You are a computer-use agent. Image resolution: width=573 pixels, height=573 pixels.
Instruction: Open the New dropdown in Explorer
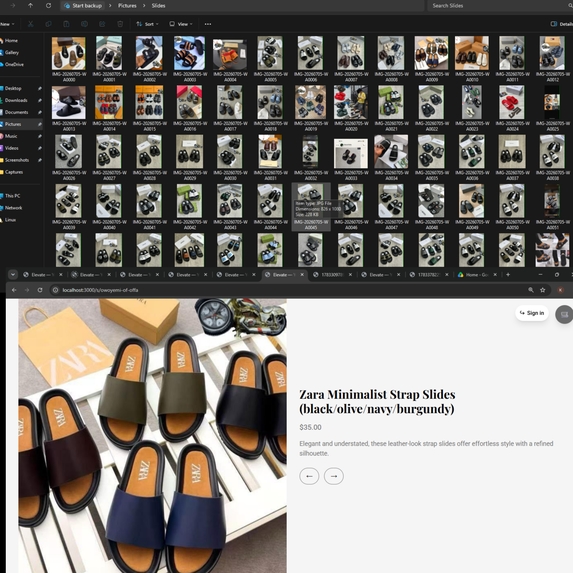(x=7, y=24)
